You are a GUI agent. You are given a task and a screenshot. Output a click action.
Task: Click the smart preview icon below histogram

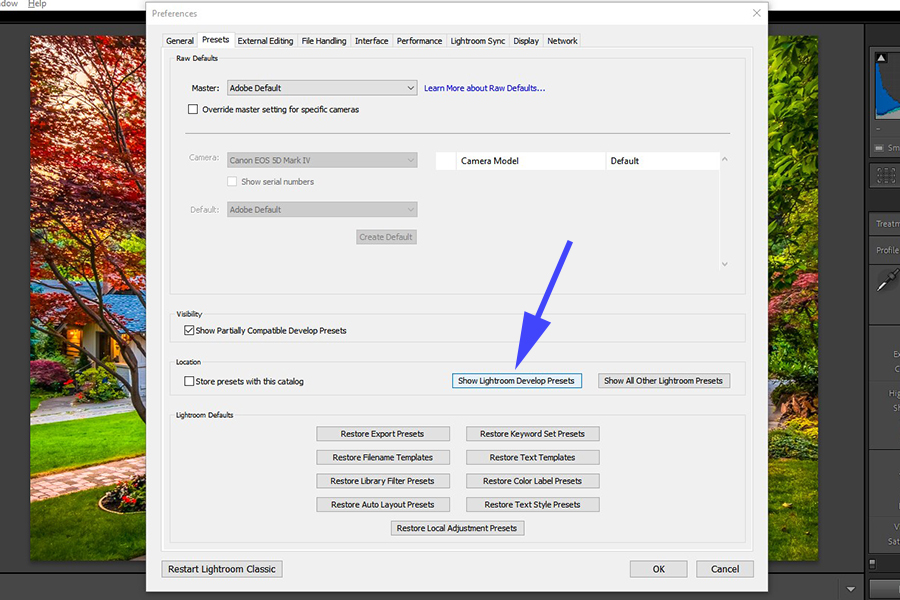coord(879,148)
